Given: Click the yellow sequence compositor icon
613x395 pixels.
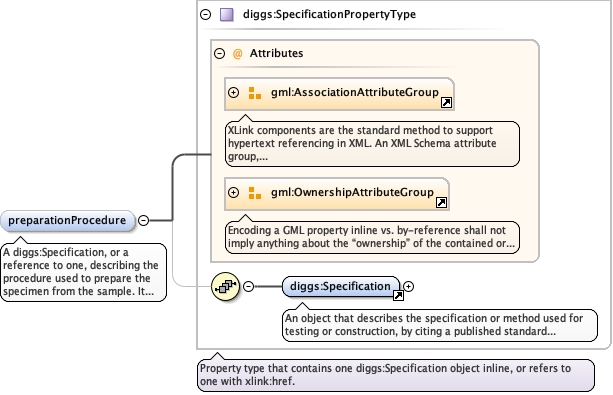Looking at the screenshot, I should pos(225,287).
